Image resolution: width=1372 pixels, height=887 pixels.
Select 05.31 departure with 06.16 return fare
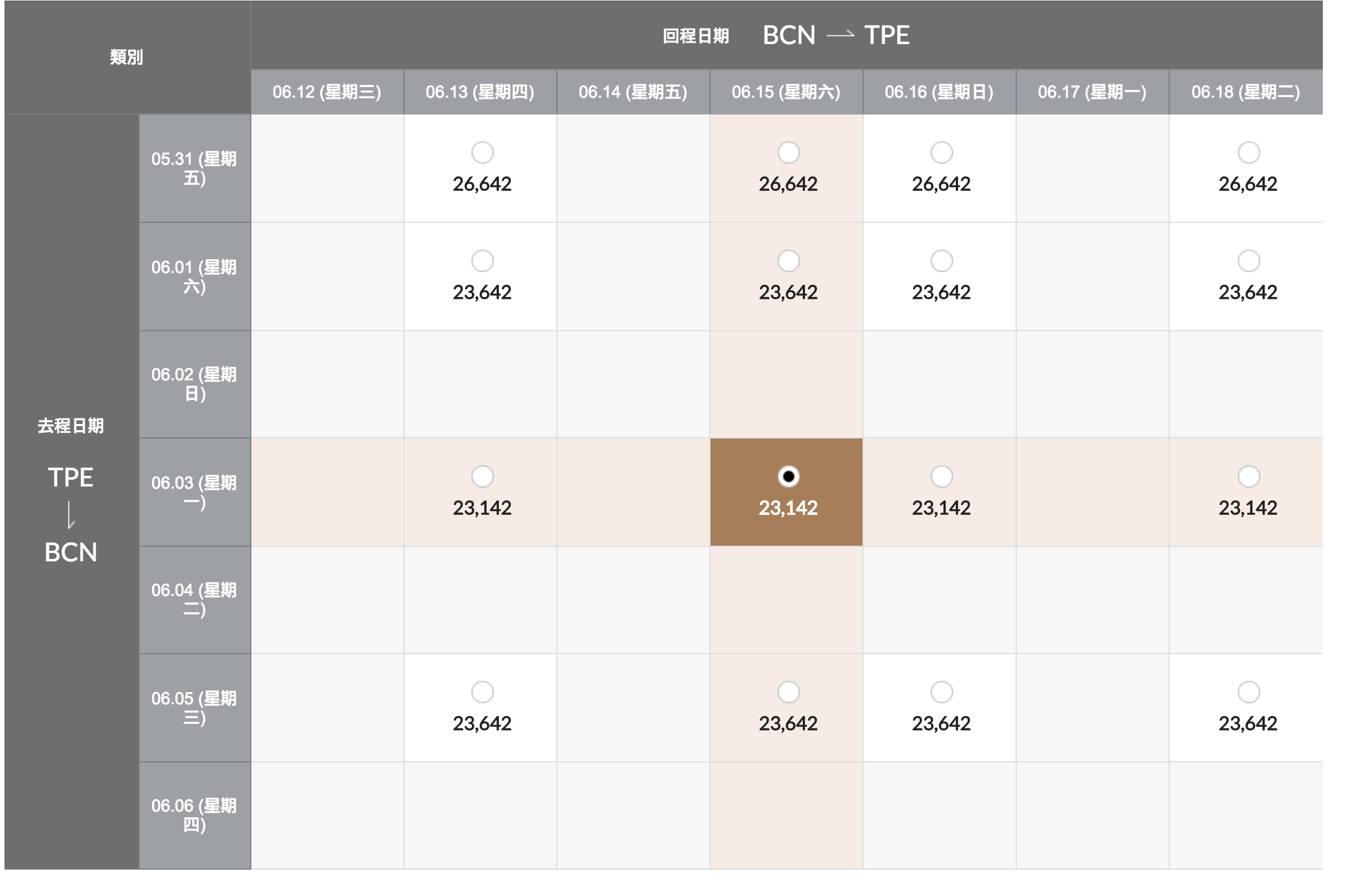click(x=941, y=152)
